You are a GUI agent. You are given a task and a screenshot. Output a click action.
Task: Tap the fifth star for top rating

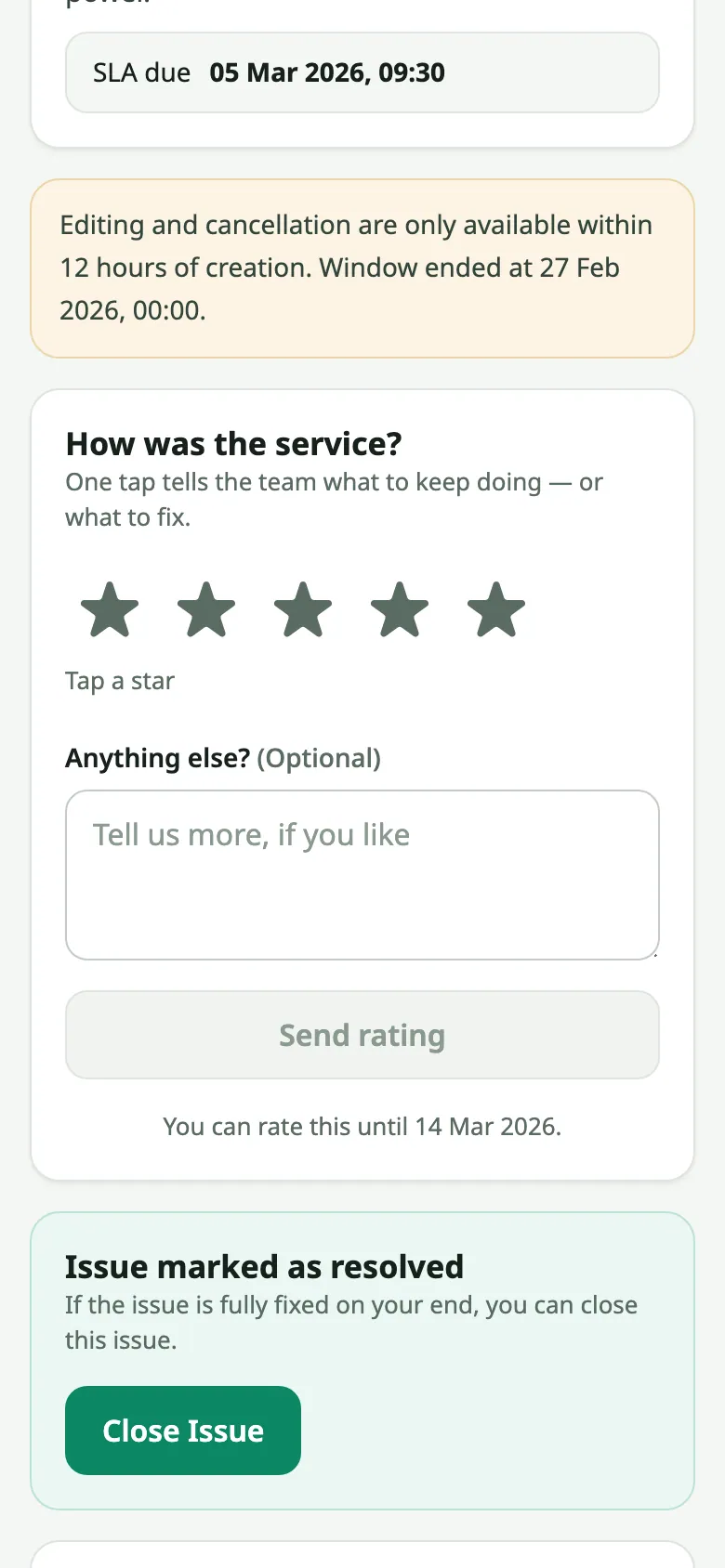496,610
